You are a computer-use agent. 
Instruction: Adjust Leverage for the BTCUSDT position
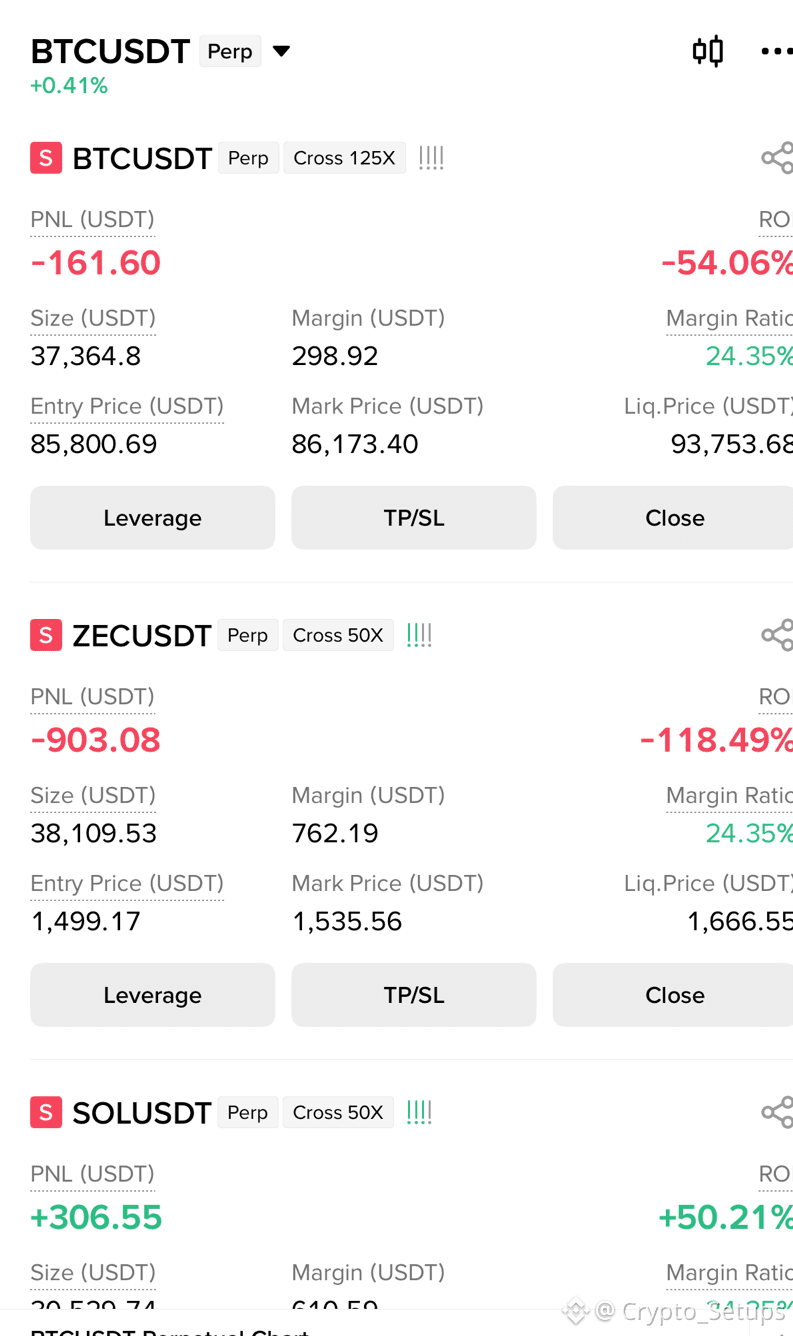point(152,518)
